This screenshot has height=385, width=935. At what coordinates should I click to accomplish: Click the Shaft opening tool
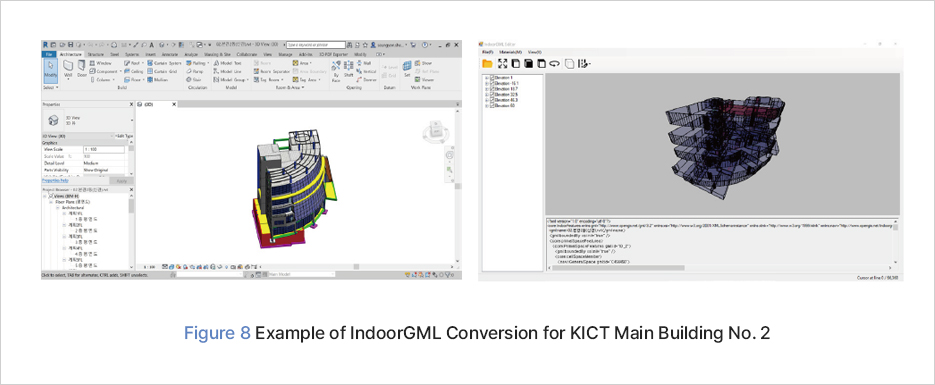[349, 69]
